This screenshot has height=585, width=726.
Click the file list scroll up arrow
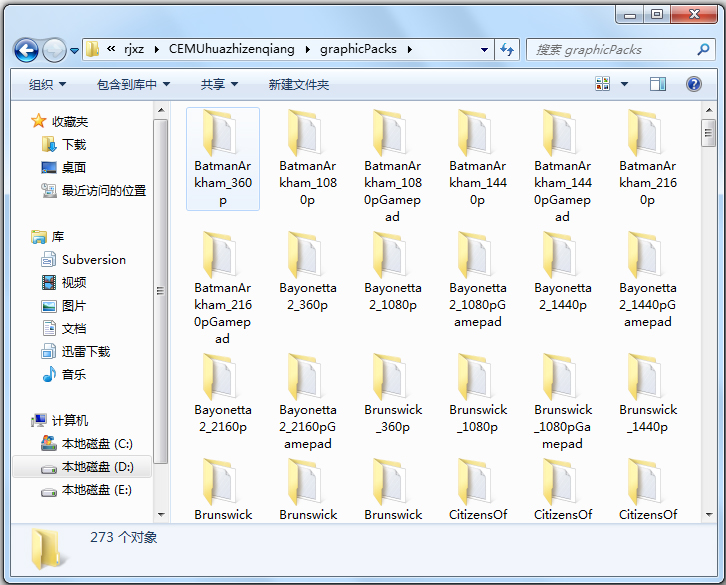coord(708,110)
